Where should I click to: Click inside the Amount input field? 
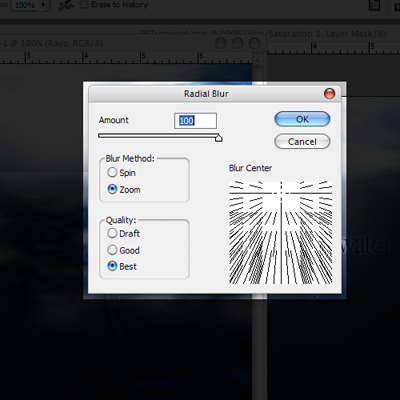pyautogui.click(x=195, y=121)
